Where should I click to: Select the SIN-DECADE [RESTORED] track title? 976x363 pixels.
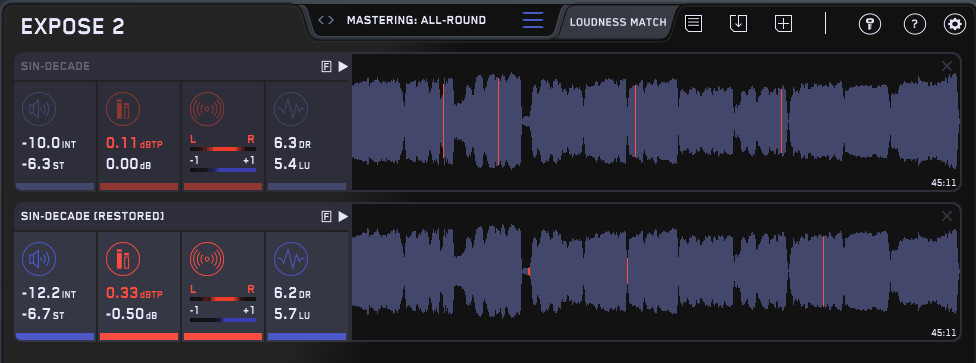[x=92, y=217]
